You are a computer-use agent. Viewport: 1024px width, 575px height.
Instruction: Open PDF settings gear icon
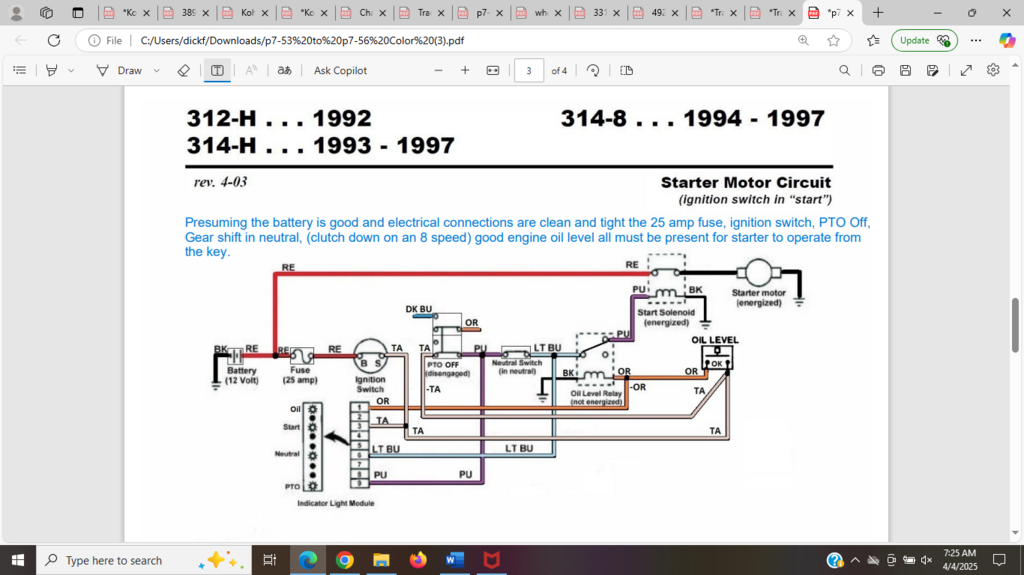pos(993,70)
